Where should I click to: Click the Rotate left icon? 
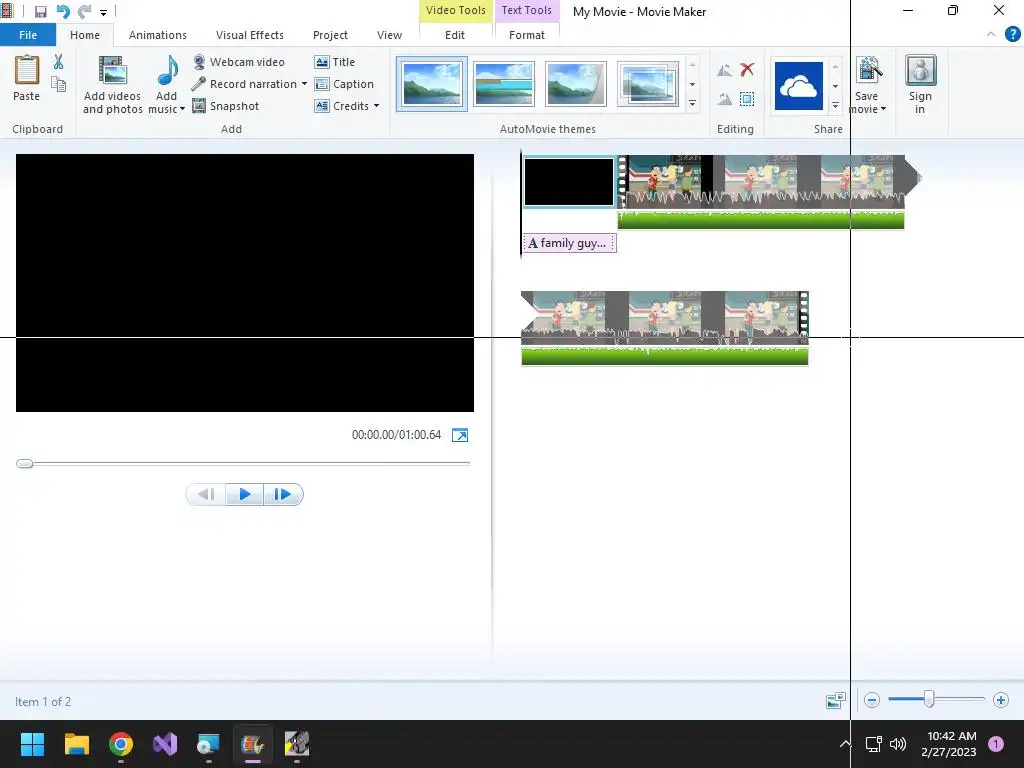click(x=724, y=70)
